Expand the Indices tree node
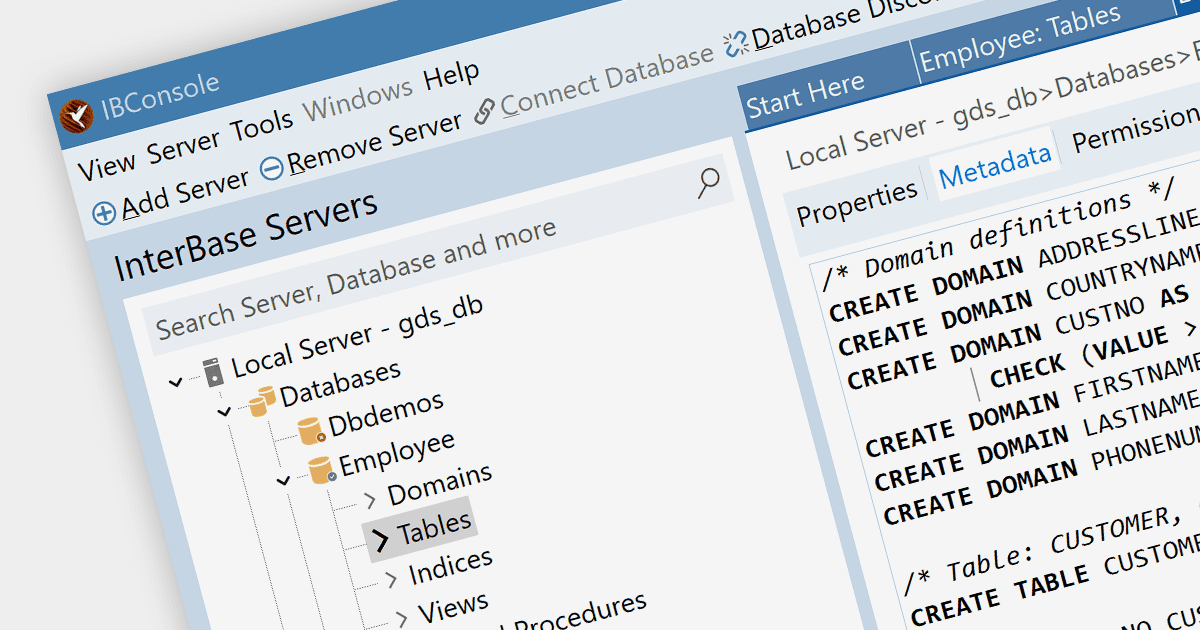 [x=391, y=578]
